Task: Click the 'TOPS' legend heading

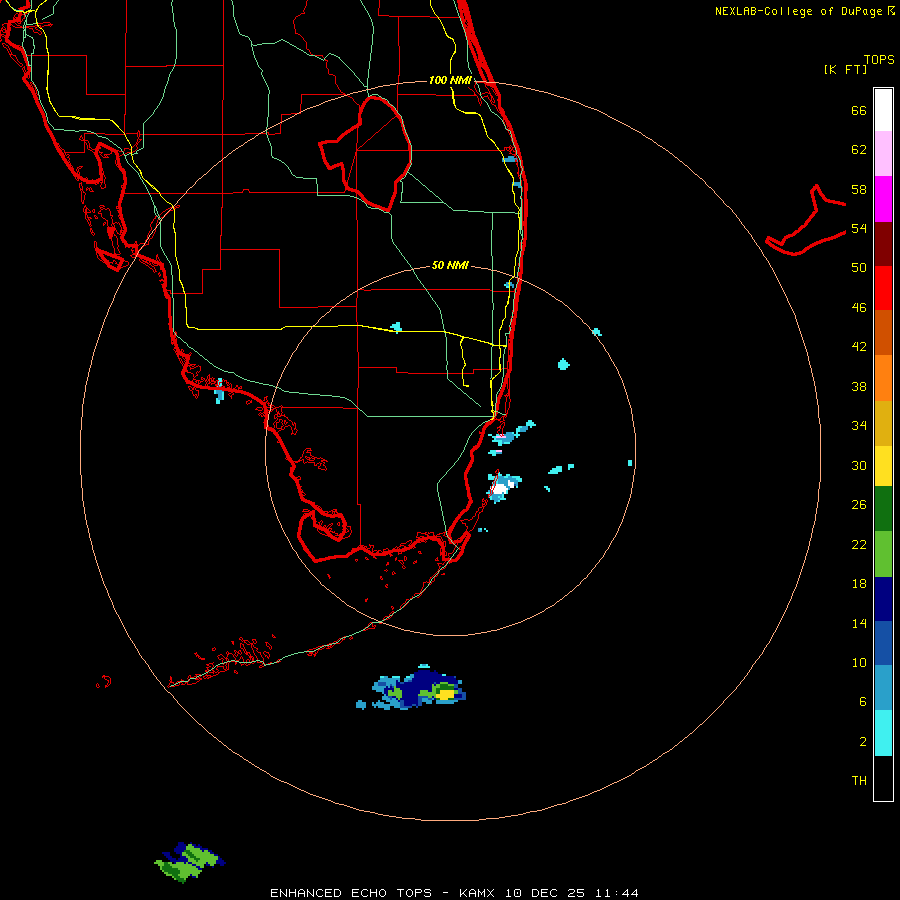Action: [879, 59]
